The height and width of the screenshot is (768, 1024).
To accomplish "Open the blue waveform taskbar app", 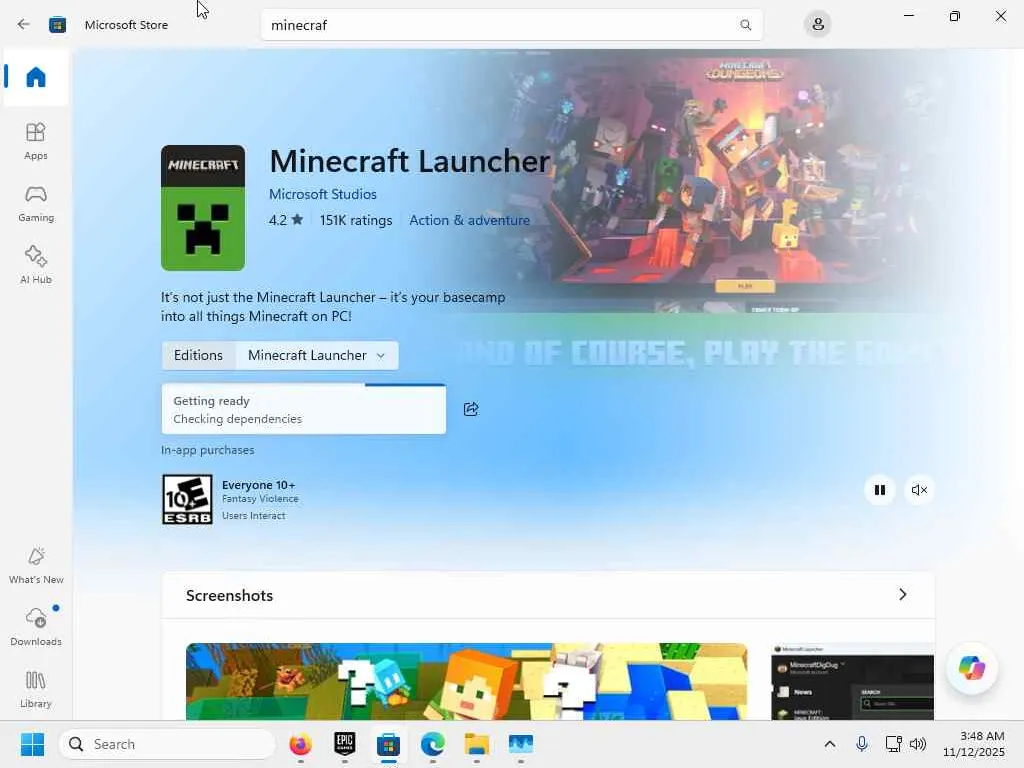I will tap(520, 744).
